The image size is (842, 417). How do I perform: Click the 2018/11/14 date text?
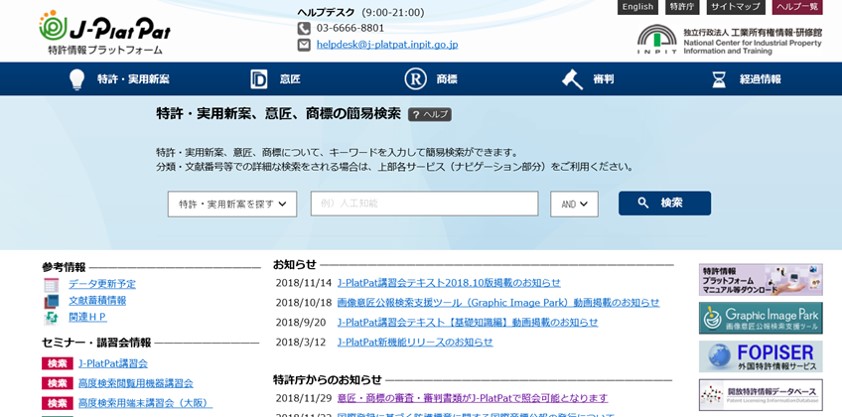pyautogui.click(x=304, y=283)
